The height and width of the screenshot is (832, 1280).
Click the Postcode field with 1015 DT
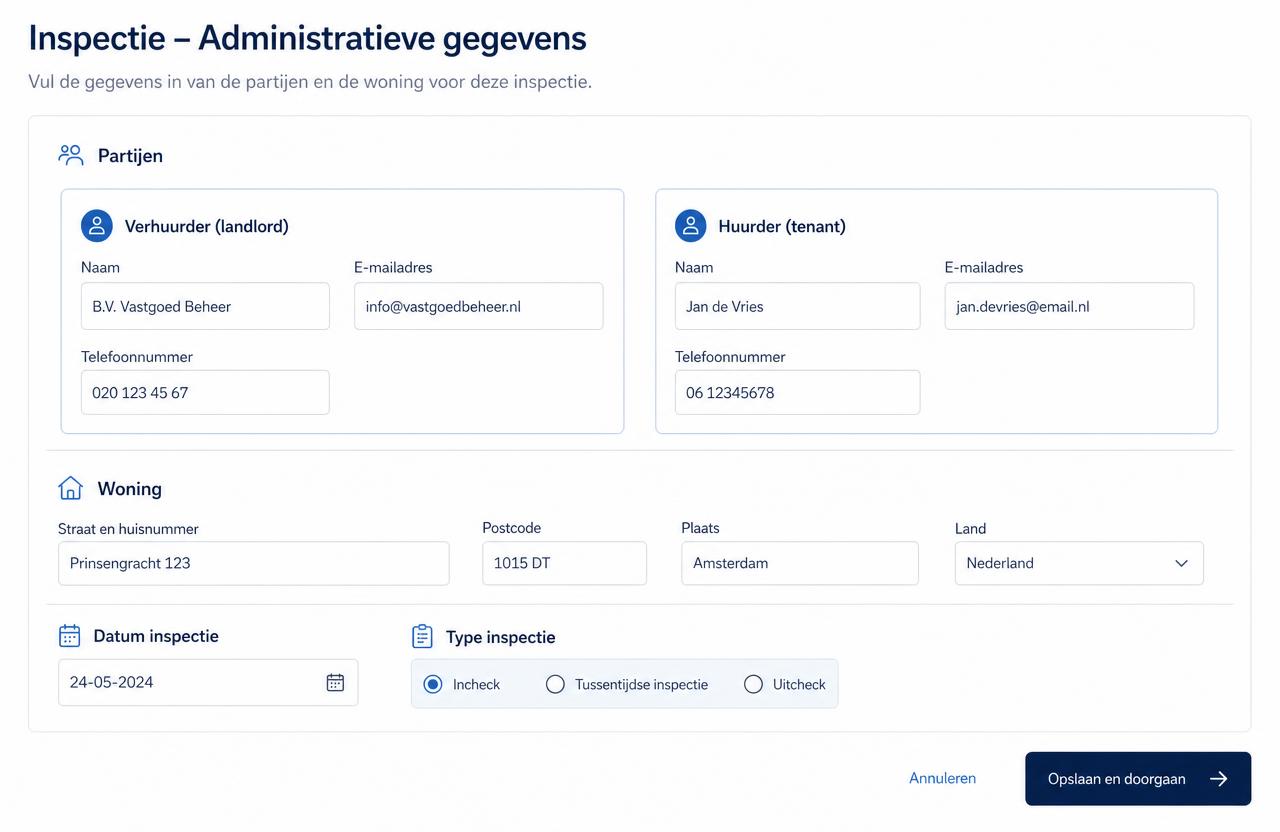564,563
